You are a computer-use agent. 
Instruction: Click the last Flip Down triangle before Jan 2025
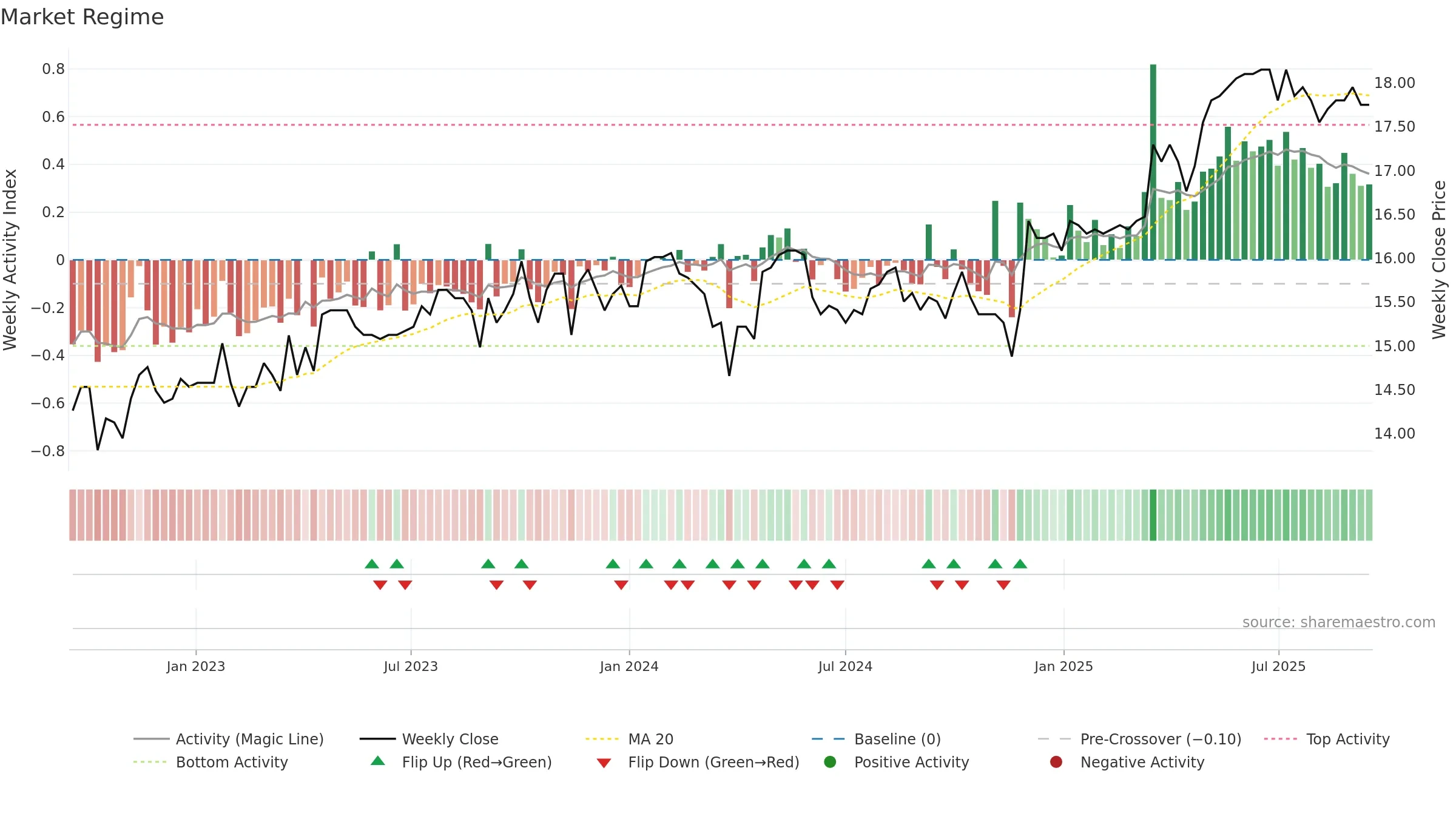coord(1003,585)
